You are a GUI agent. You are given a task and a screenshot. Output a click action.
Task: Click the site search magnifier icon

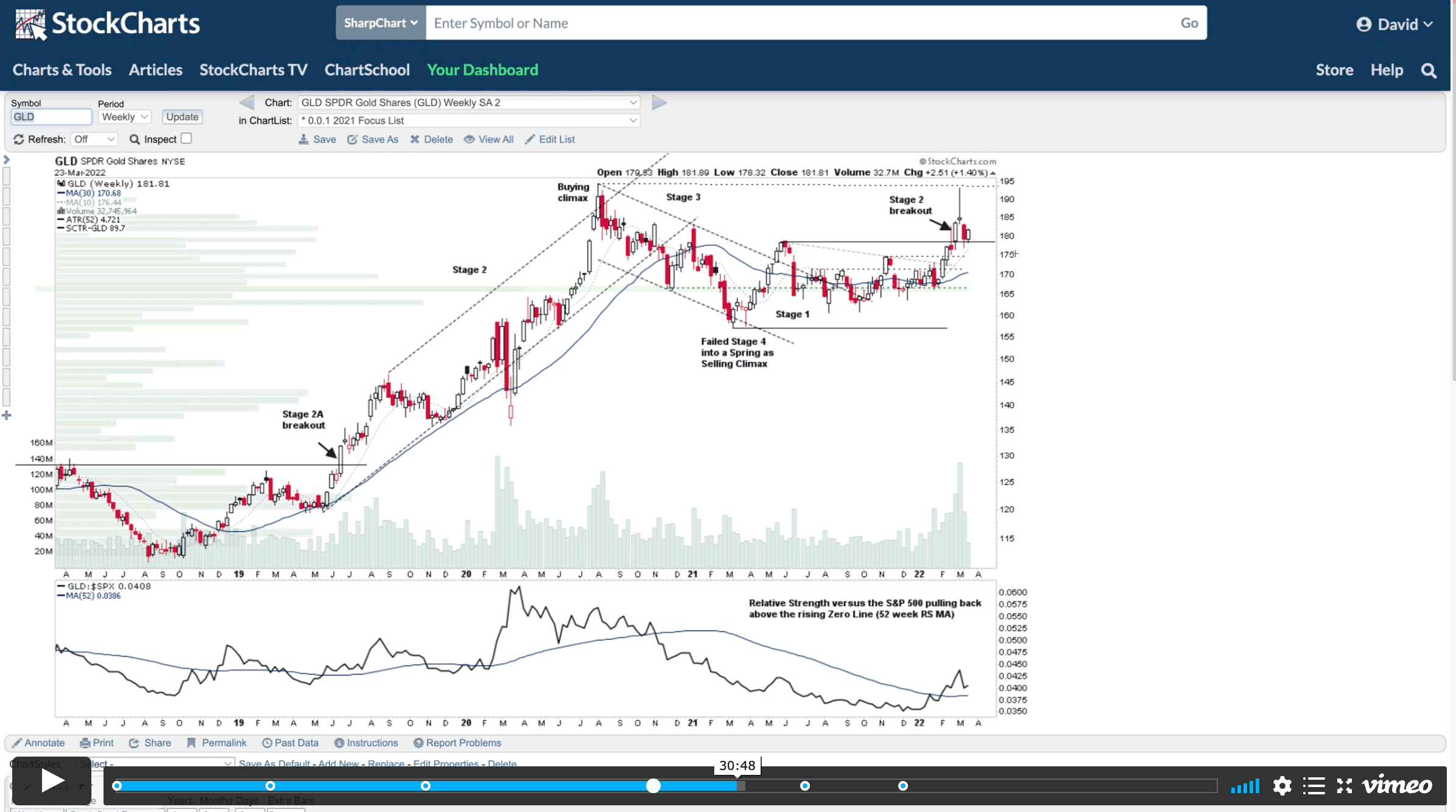tap(1429, 71)
